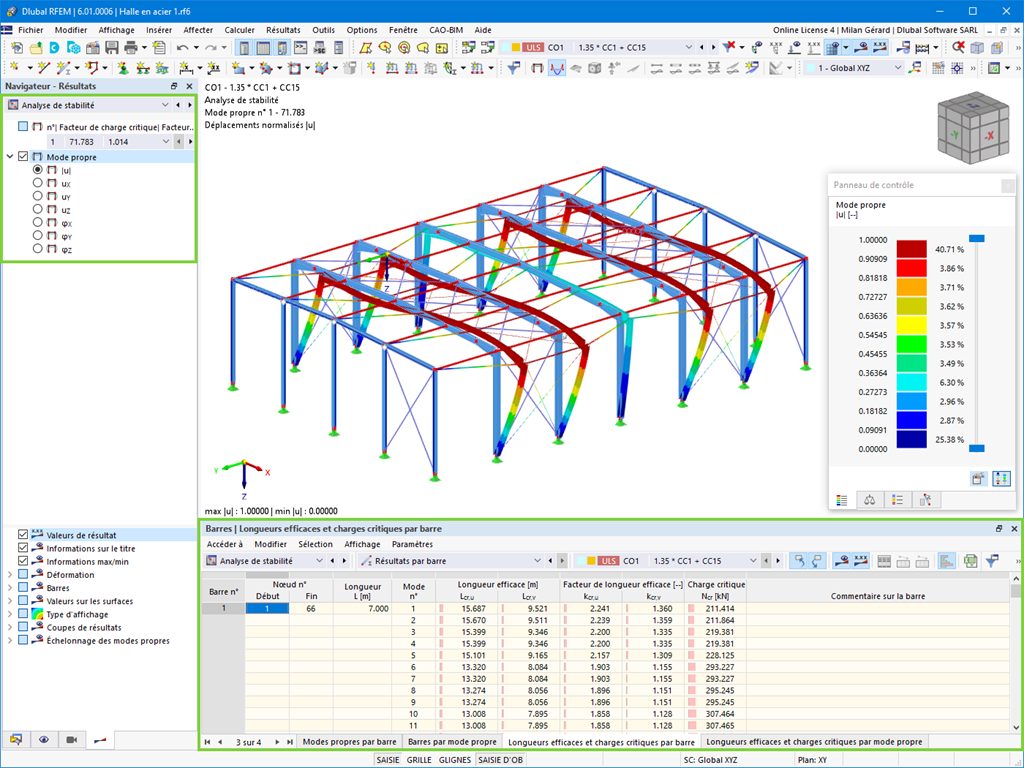Open the mode number 71.783 dropdown
The width and height of the screenshot is (1024, 768).
[108, 142]
